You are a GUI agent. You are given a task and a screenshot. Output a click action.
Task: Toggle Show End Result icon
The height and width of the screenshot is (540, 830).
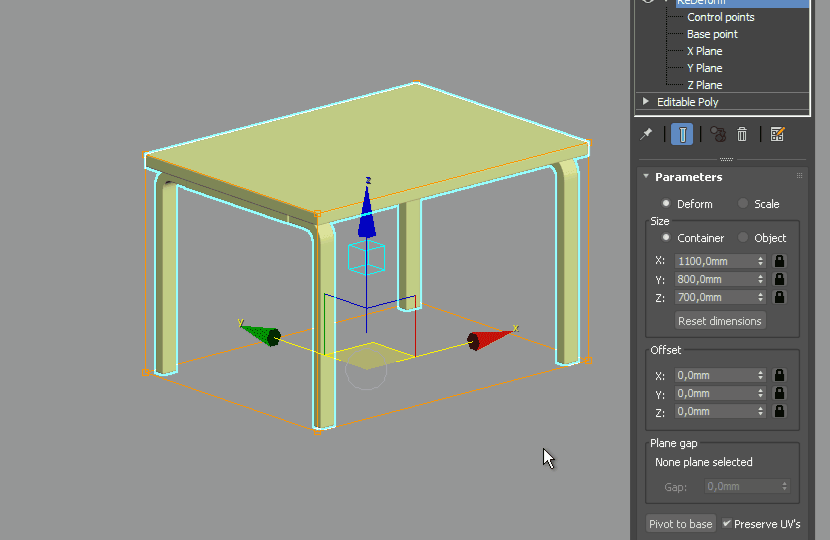682,134
